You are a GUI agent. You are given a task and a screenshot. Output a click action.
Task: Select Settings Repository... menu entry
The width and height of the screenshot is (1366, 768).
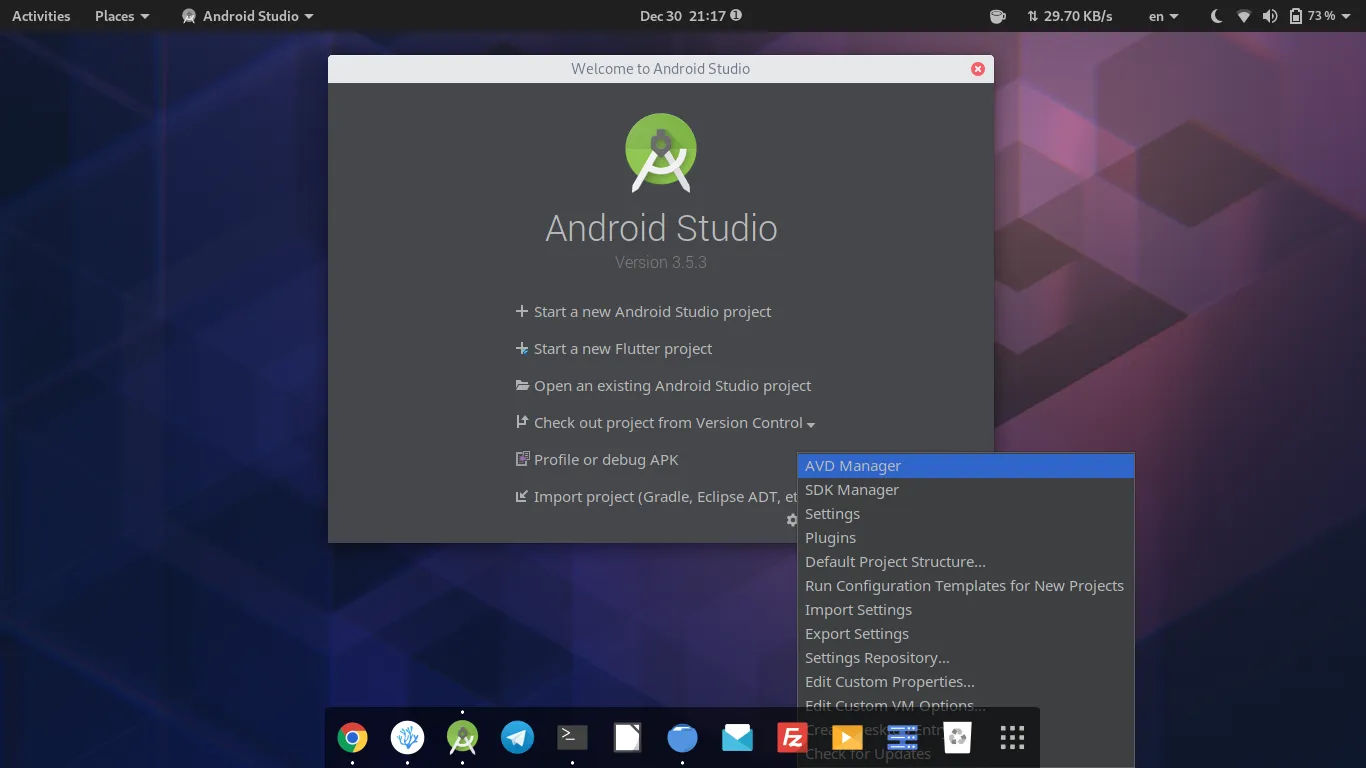click(x=966, y=658)
